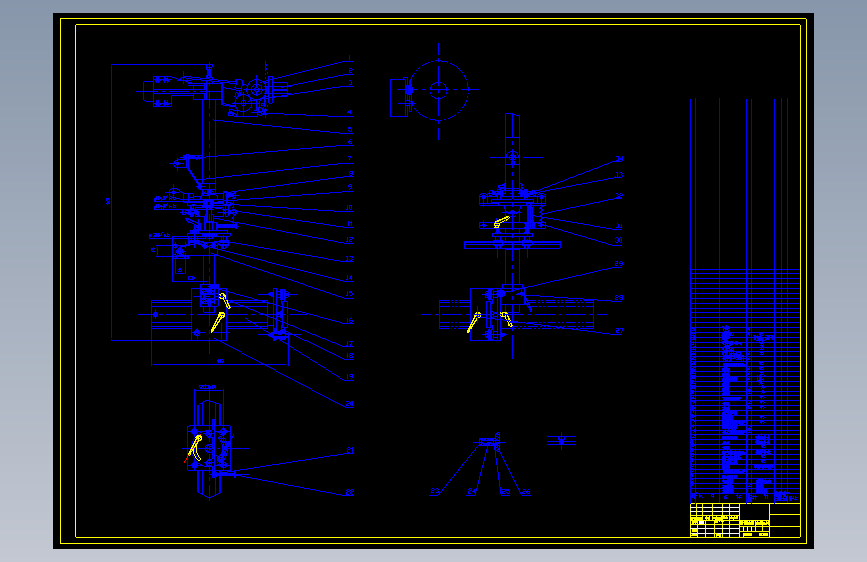Image resolution: width=867 pixels, height=562 pixels.
Task: Select part callout number 14
Action: pos(349,278)
